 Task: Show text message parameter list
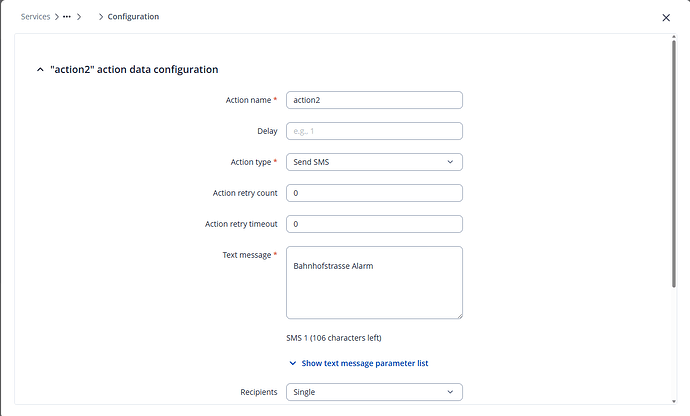click(359, 363)
